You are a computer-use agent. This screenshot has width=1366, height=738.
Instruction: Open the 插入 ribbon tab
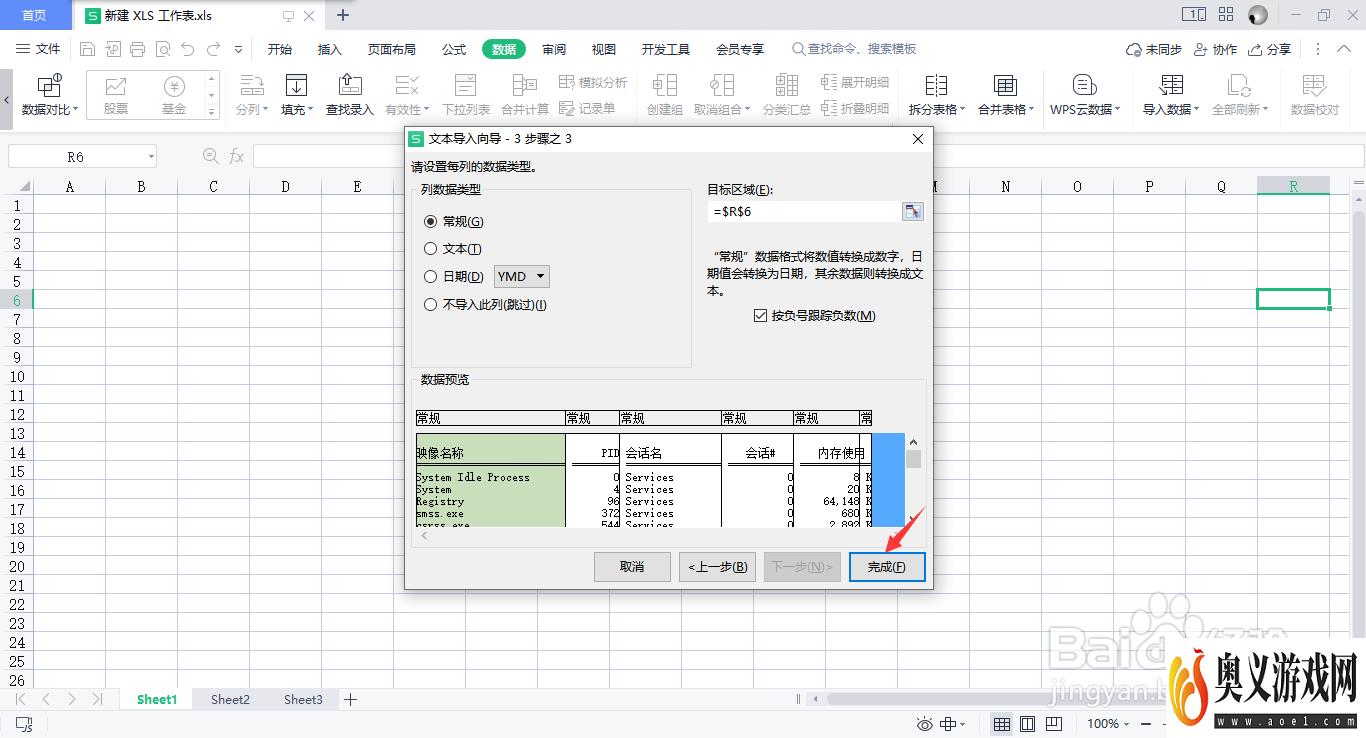[x=330, y=49]
